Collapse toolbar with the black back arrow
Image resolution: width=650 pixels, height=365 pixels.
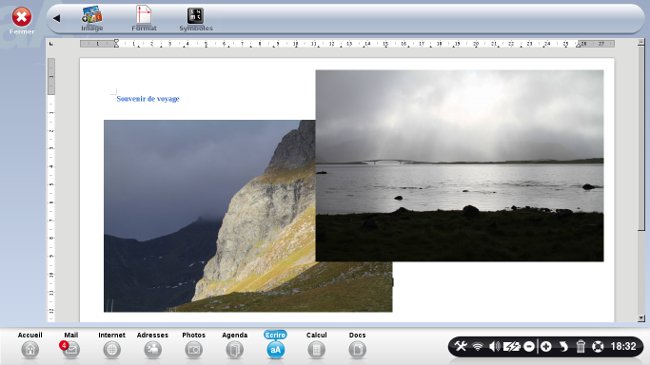(x=57, y=18)
